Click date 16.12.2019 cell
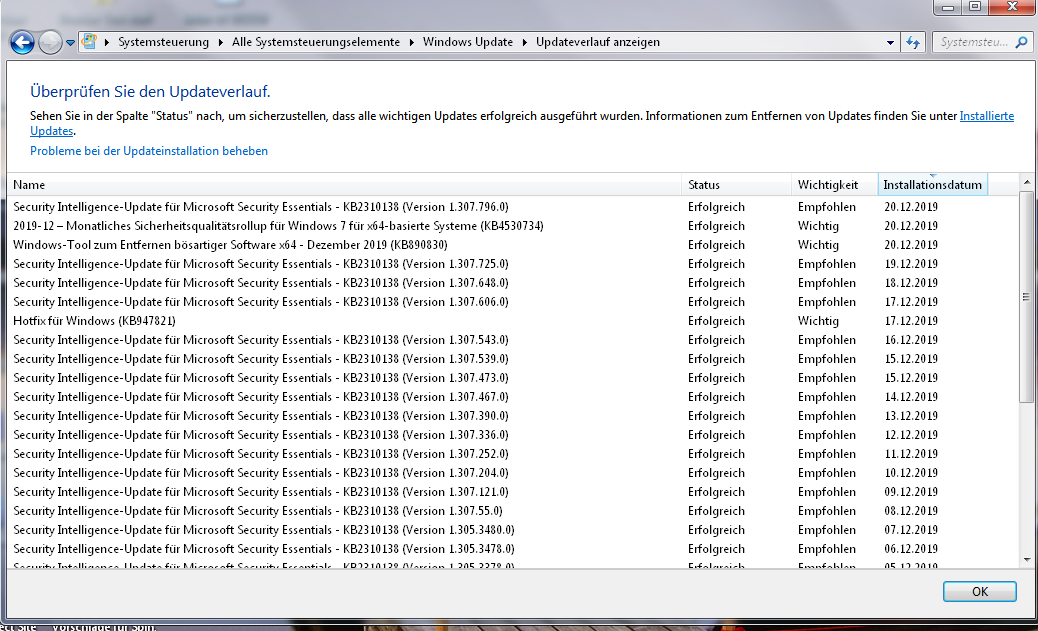Screen dimensions: 1038x631 click(911, 340)
